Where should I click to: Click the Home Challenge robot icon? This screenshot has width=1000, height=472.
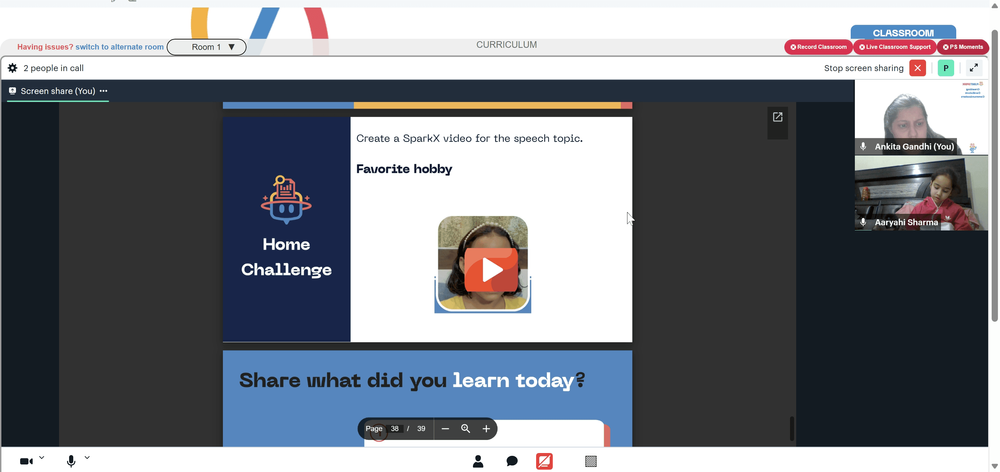(x=286, y=200)
